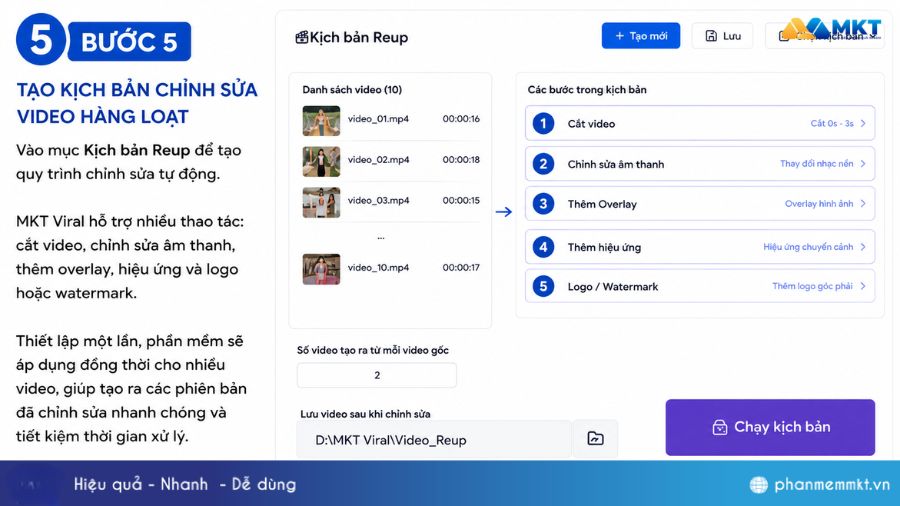
Task: Open folder browser icon beside save path
Action: tap(595, 439)
